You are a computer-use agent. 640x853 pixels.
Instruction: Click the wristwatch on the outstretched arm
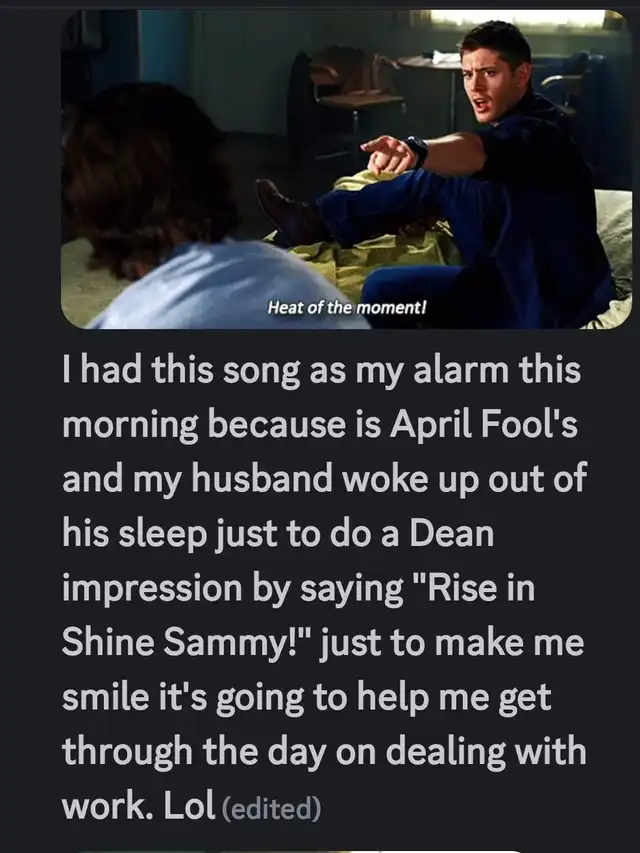417,152
